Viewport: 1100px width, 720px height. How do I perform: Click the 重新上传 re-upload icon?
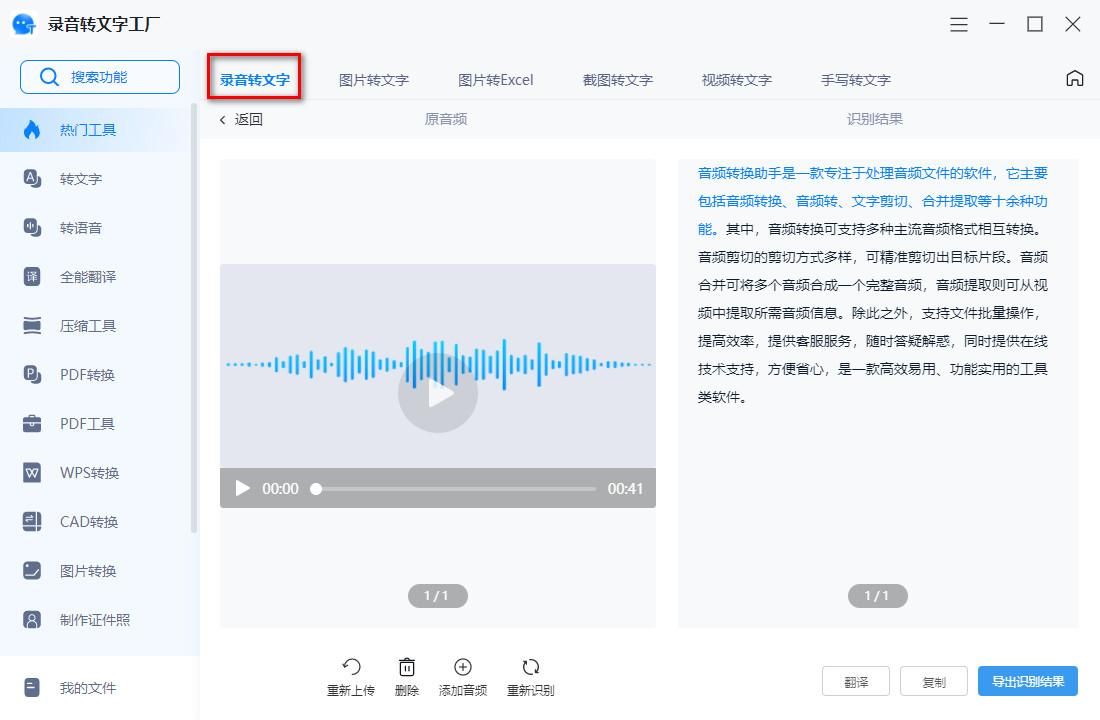351,667
